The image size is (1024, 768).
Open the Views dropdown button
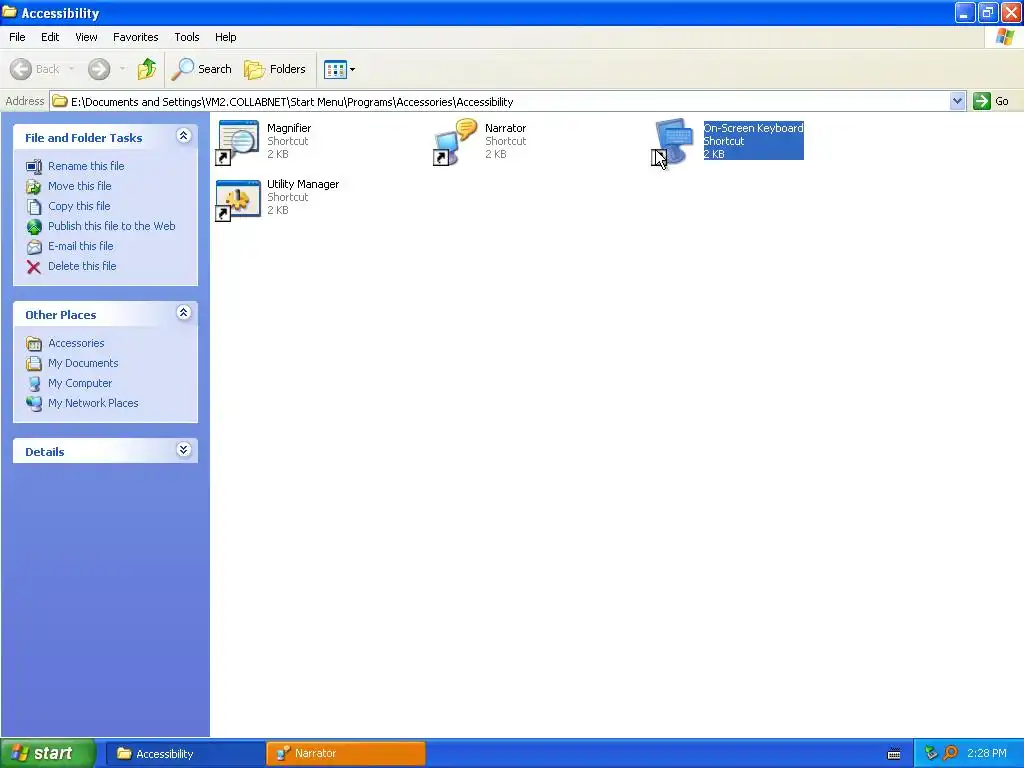click(x=340, y=69)
